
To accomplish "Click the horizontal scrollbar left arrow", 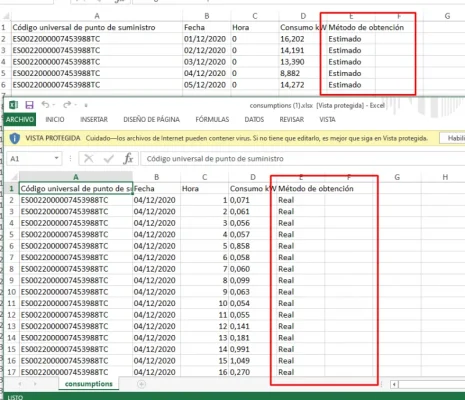I will click(x=394, y=384).
